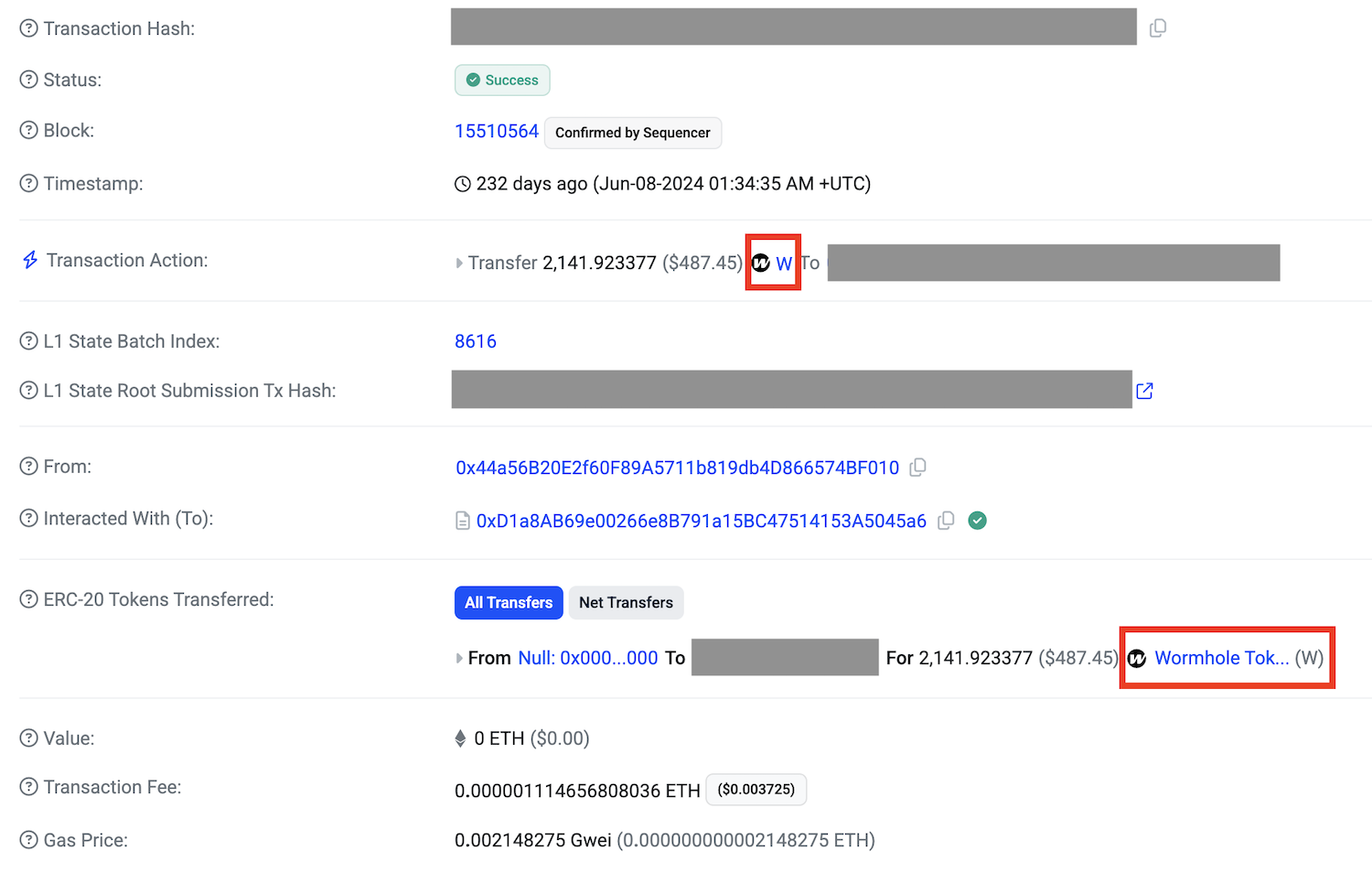
Task: Switch to All Transfers view
Action: point(509,602)
